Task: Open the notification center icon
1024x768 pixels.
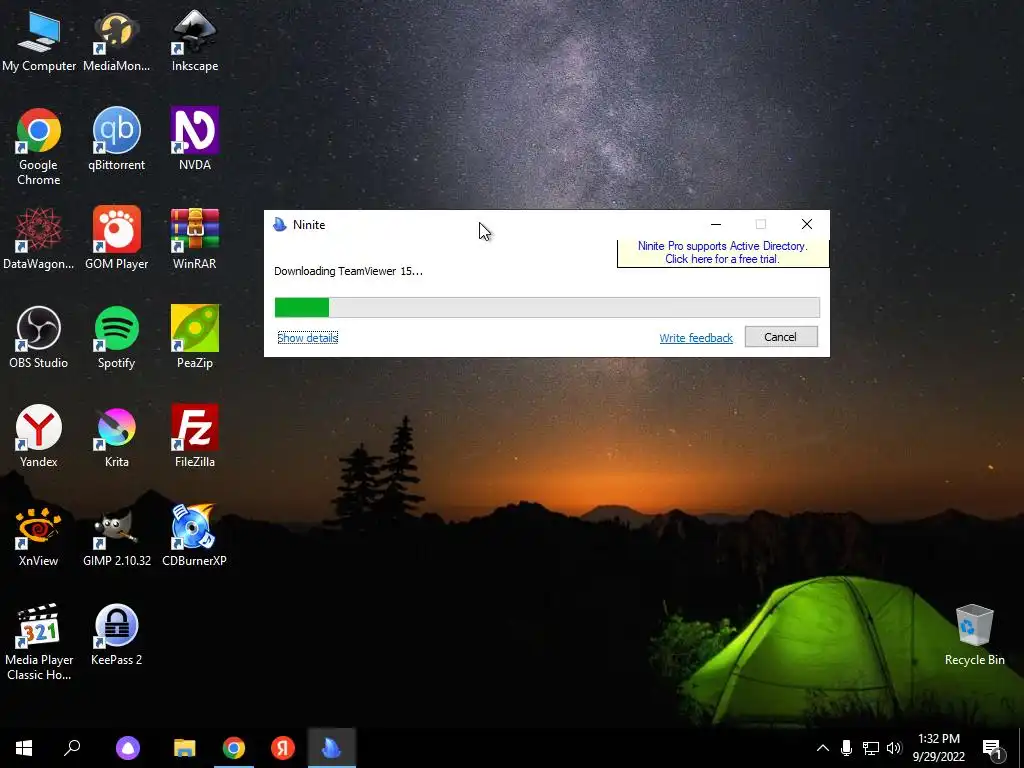Action: click(x=991, y=748)
